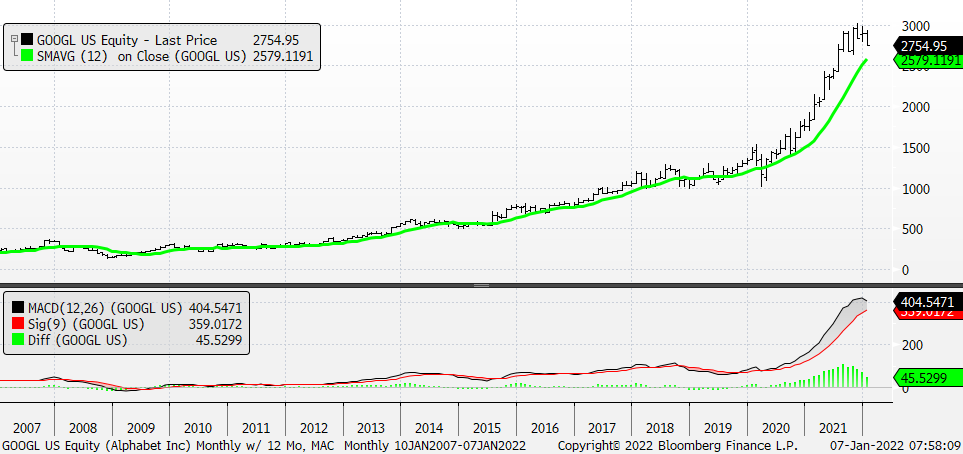Screen dimensions: 963x454
Task: Click the 2000 price axis label
Action: (916, 108)
